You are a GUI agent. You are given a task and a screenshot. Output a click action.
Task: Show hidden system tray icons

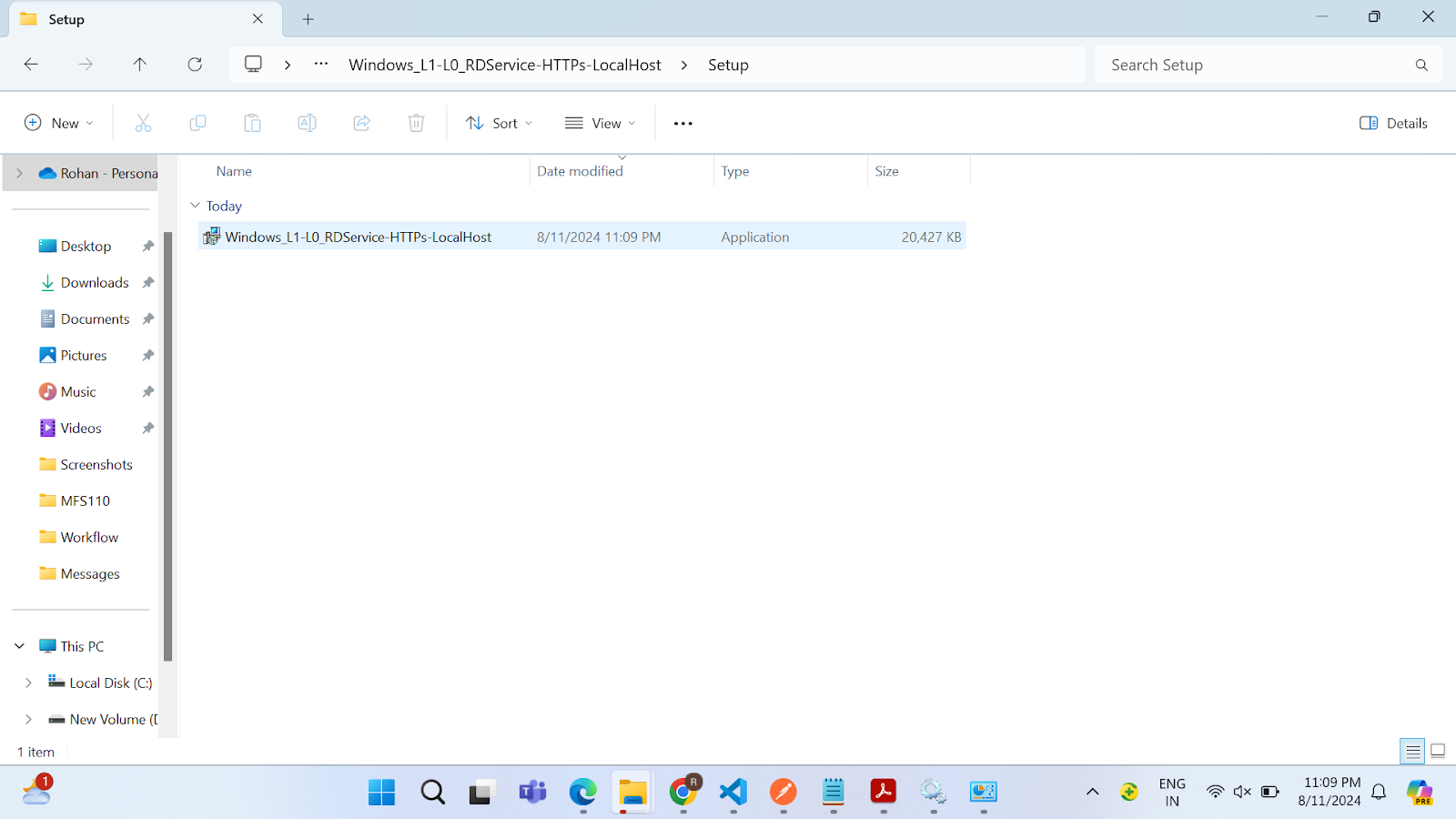tap(1092, 792)
